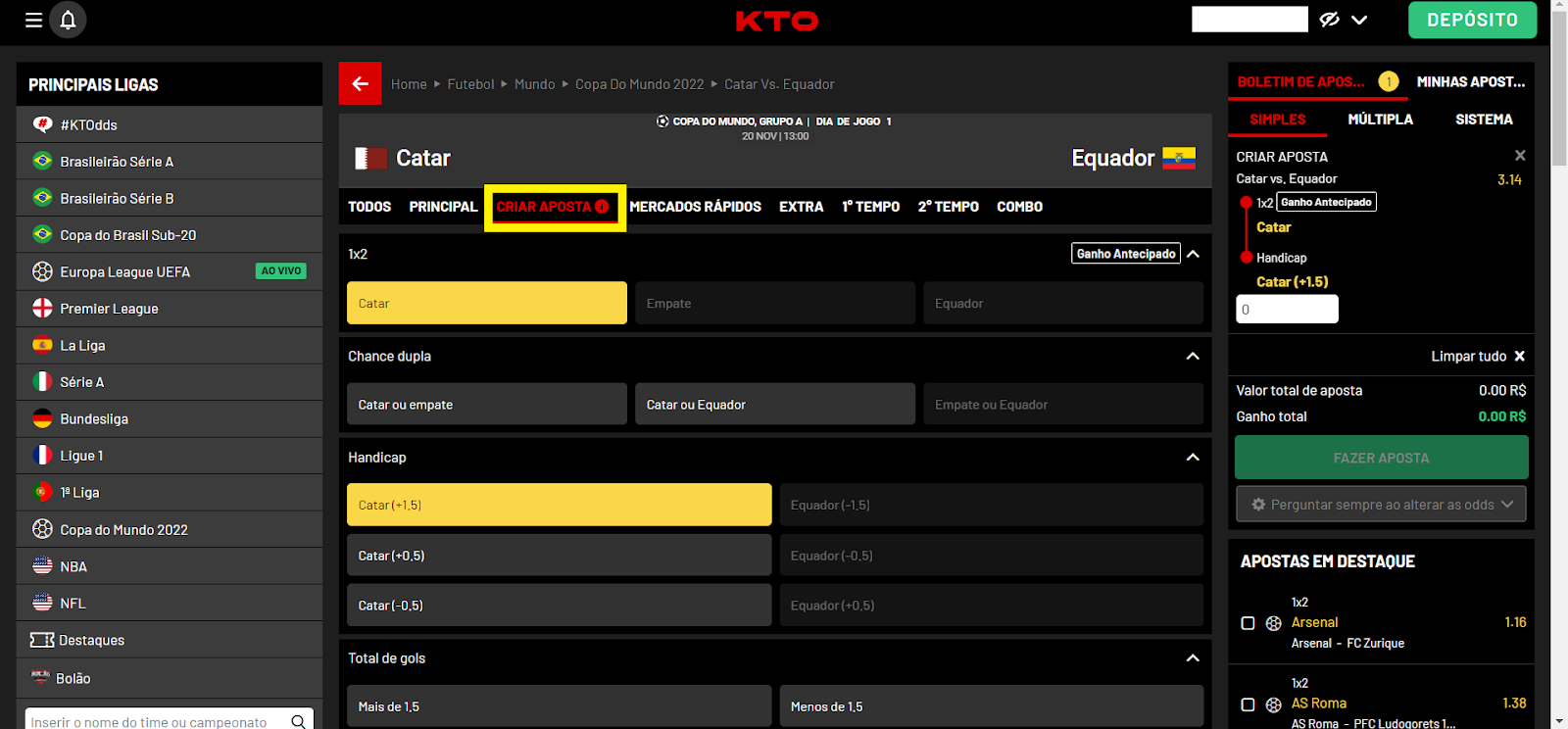
Task: Open Europa League UEFA
Action: pyautogui.click(x=170, y=271)
